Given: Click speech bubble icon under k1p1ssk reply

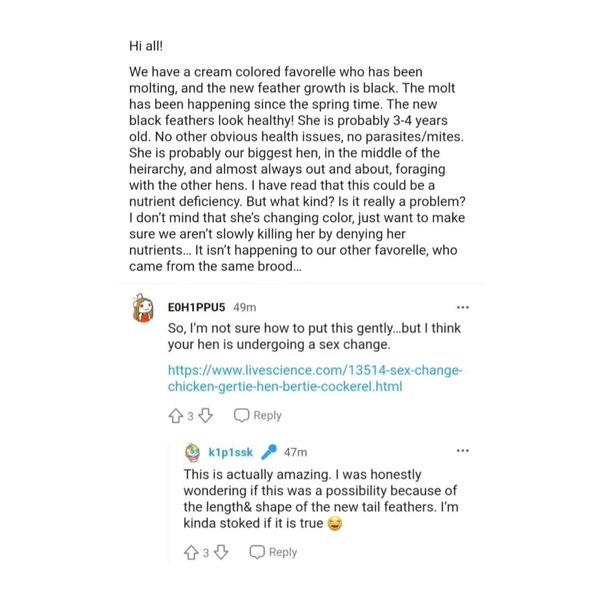Looking at the screenshot, I should [x=257, y=552].
